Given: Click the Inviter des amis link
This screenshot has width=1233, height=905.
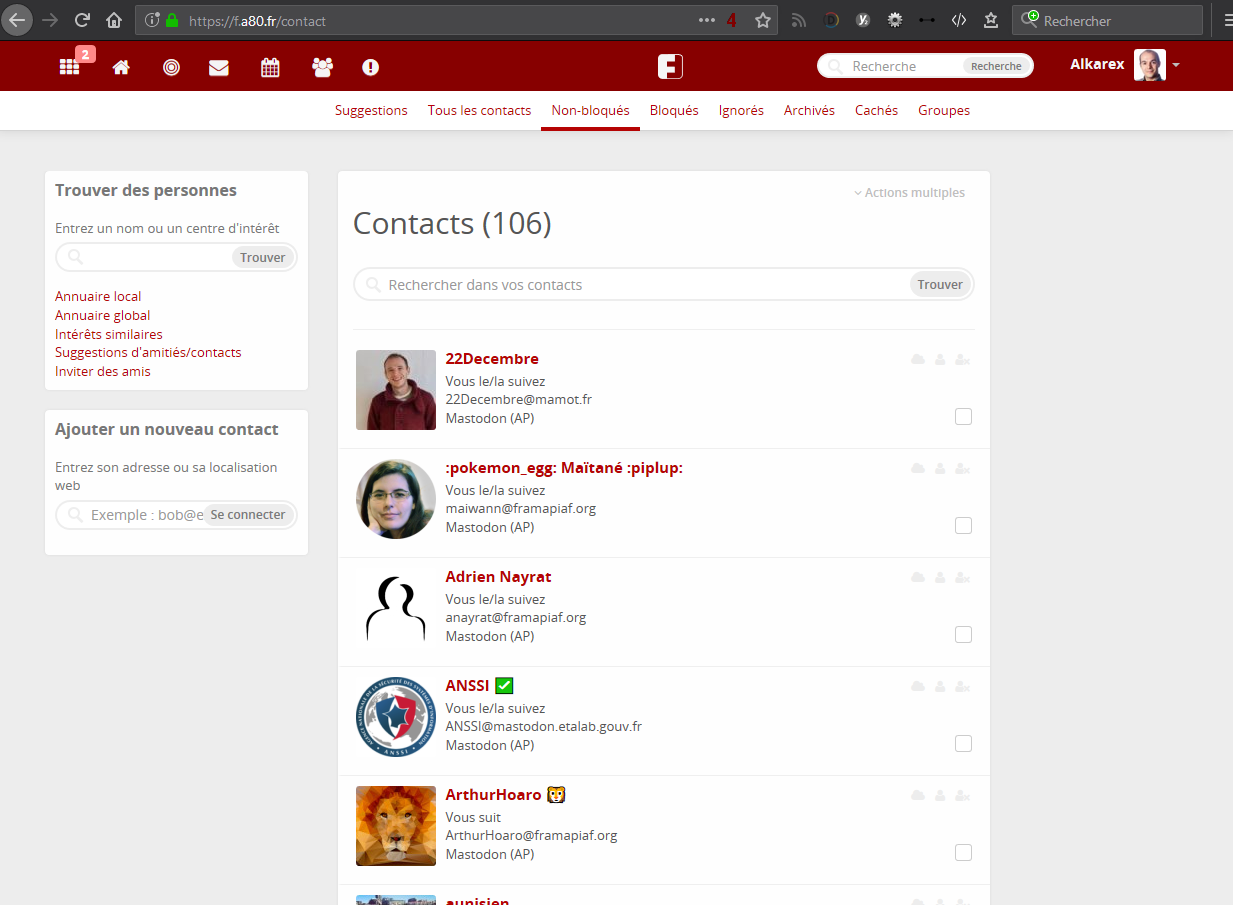Looking at the screenshot, I should pyautogui.click(x=104, y=371).
